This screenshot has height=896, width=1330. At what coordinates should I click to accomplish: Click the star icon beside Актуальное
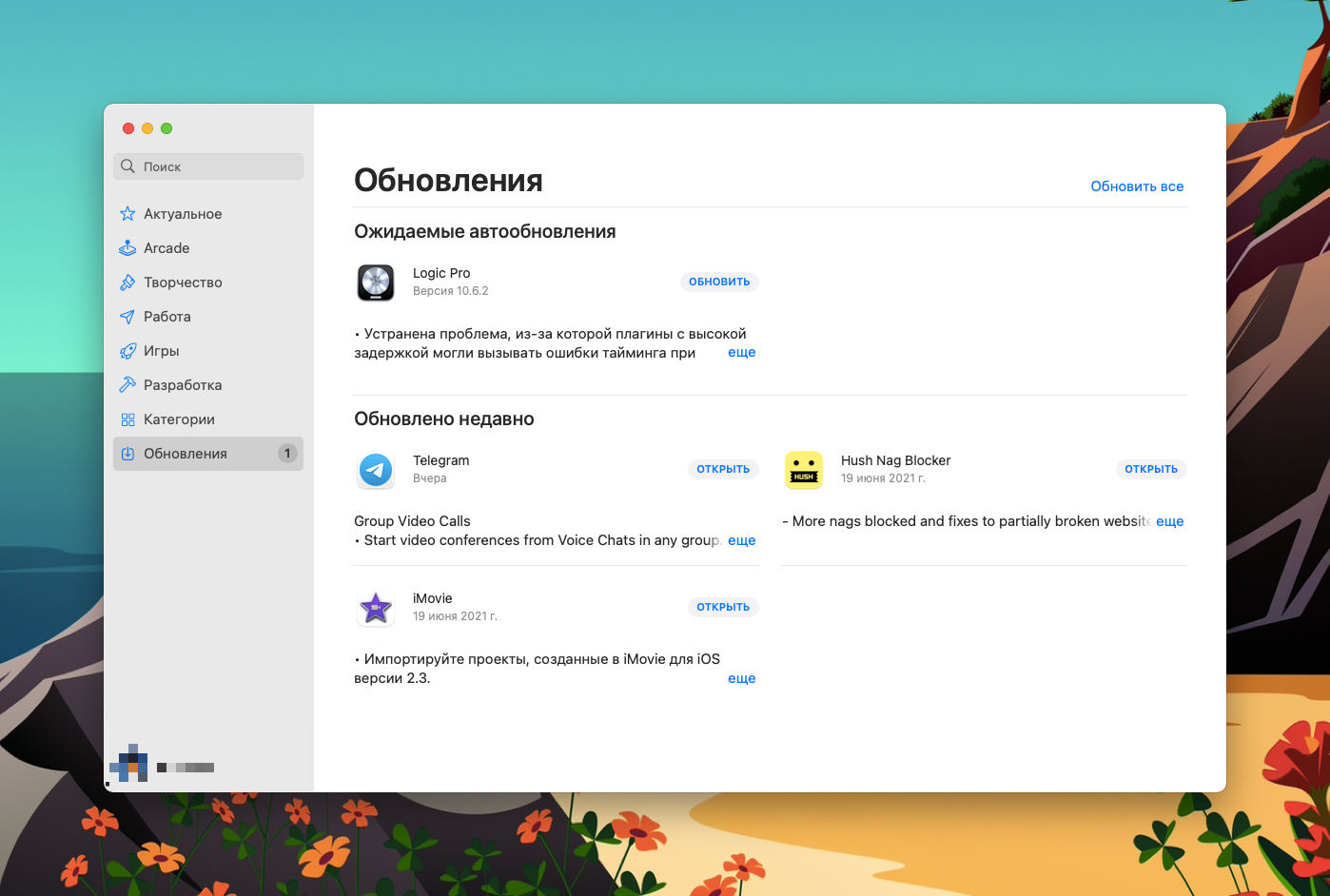click(127, 214)
